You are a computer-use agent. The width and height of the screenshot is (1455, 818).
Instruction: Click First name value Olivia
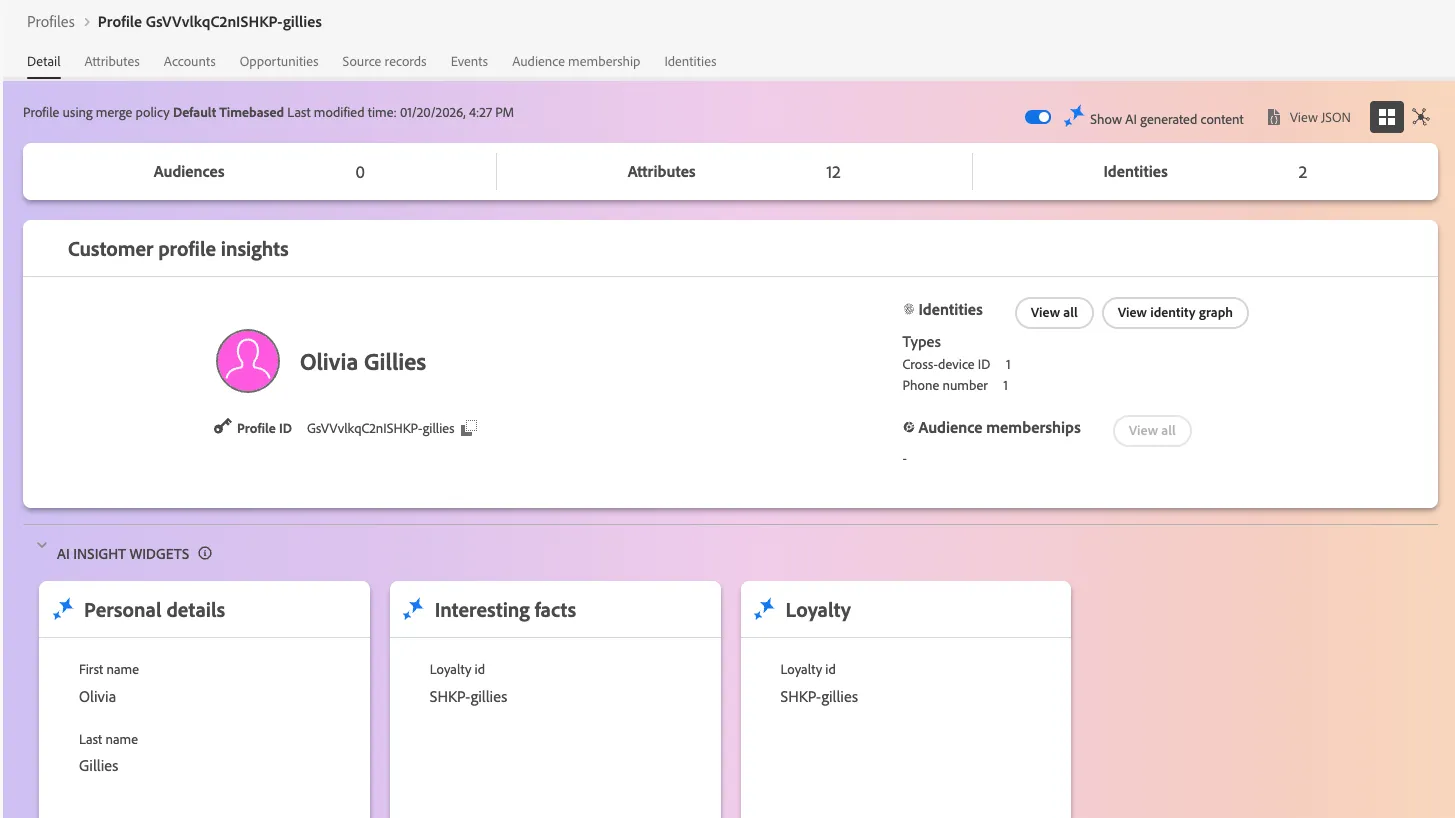pyautogui.click(x=98, y=697)
